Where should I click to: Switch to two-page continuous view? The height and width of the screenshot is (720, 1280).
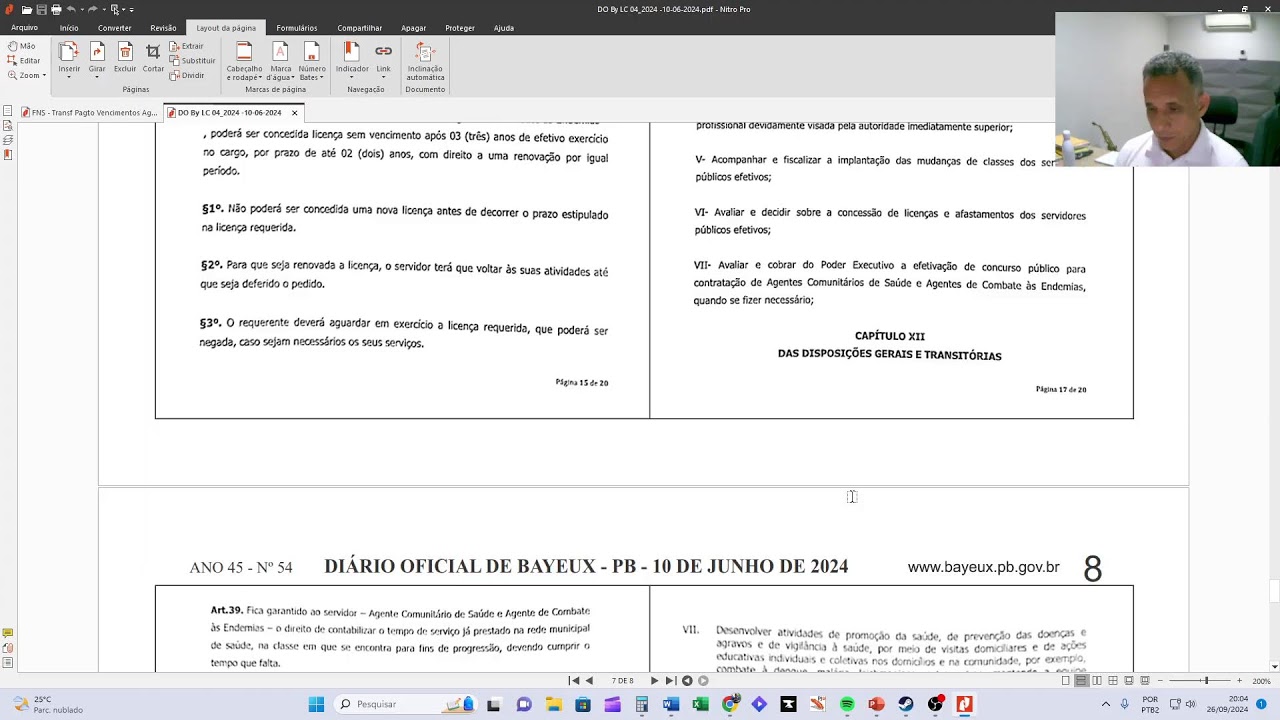pyautogui.click(x=1113, y=681)
